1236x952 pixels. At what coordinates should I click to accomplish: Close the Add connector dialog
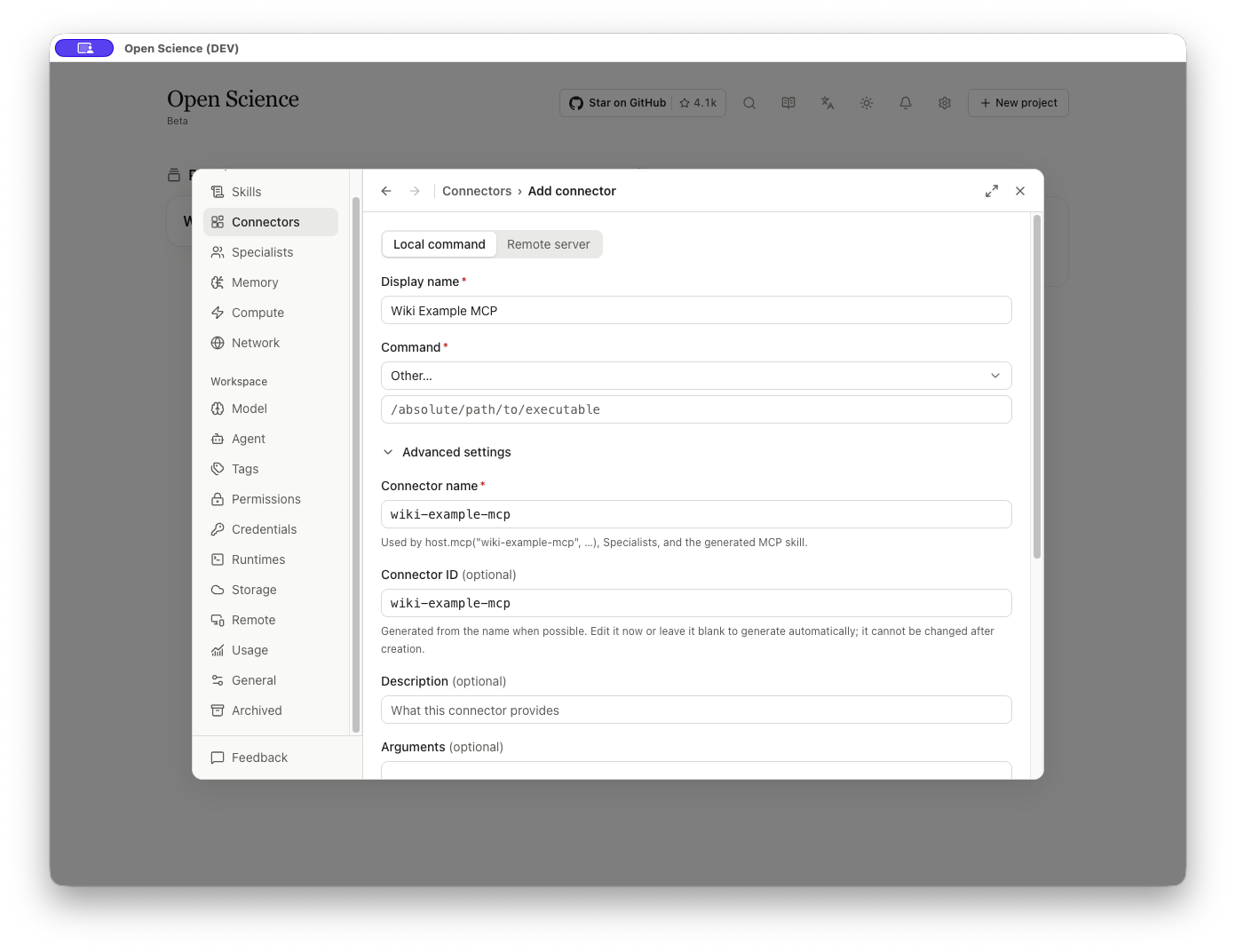tap(1020, 191)
